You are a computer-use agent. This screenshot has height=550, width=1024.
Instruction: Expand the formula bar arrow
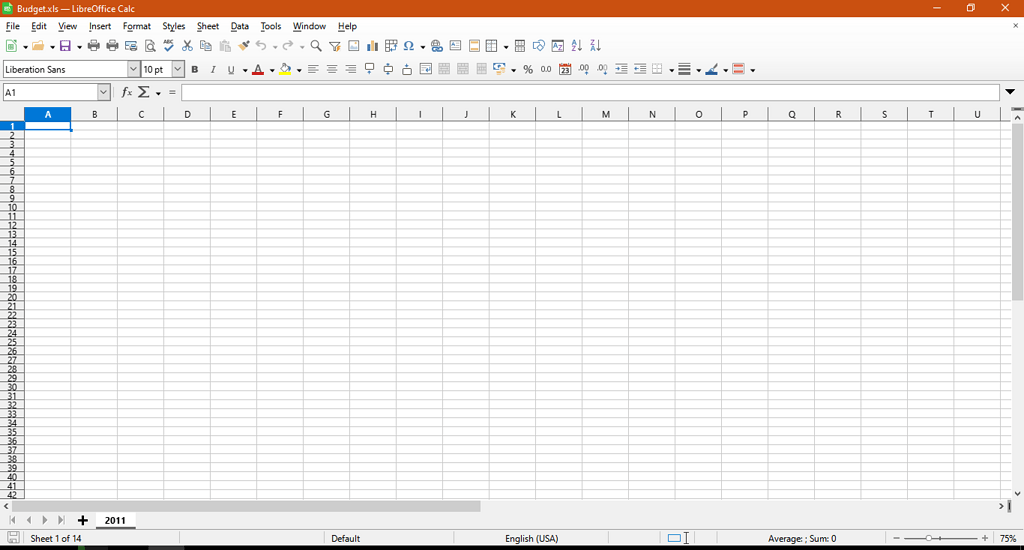click(x=1010, y=92)
